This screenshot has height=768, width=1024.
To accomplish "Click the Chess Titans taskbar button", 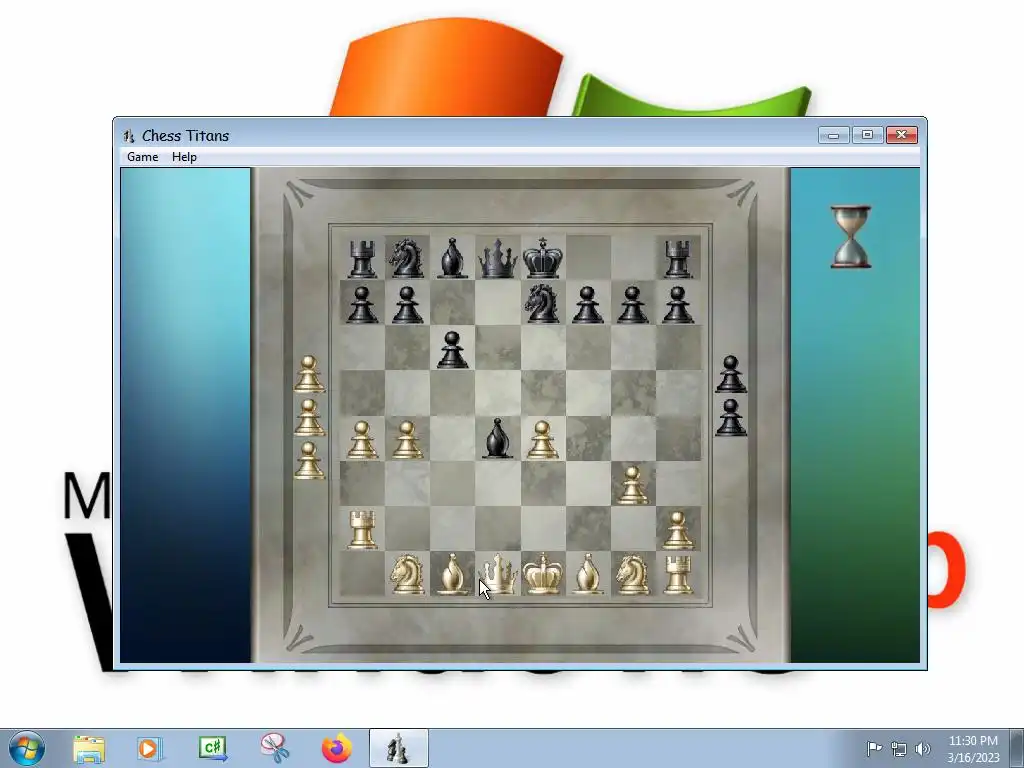I will [398, 748].
